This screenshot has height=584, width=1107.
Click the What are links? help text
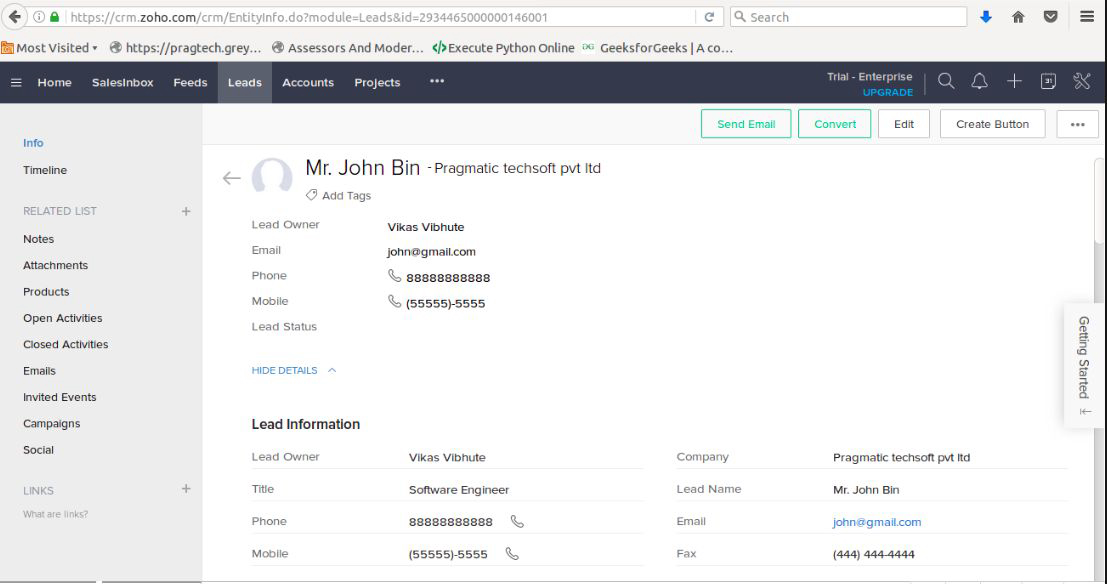[x=55, y=514]
